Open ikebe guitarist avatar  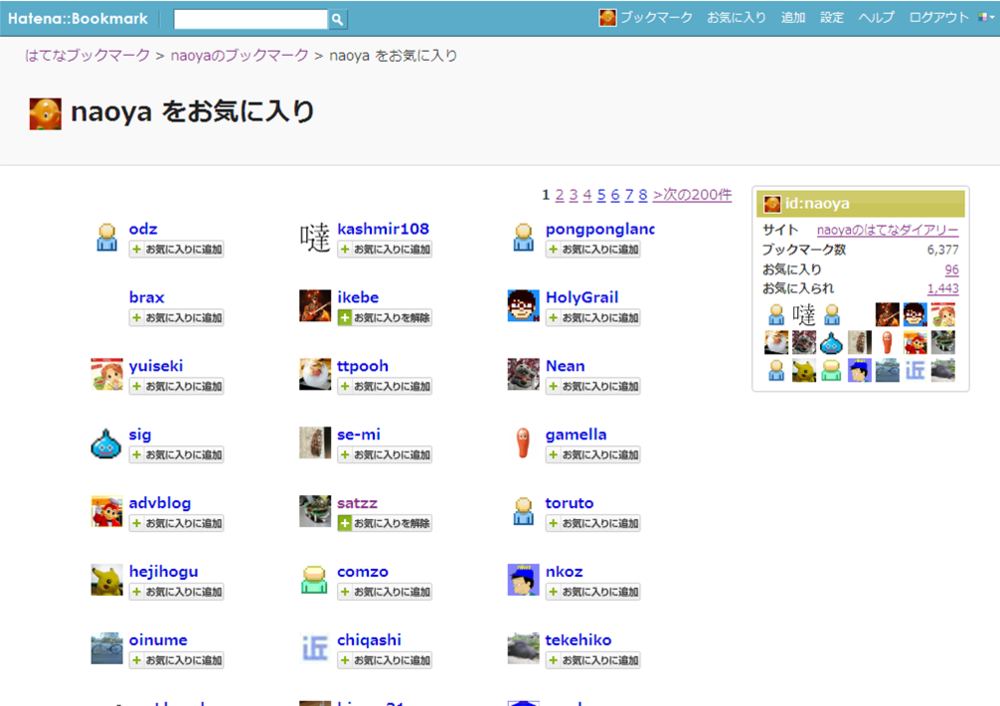[x=315, y=305]
